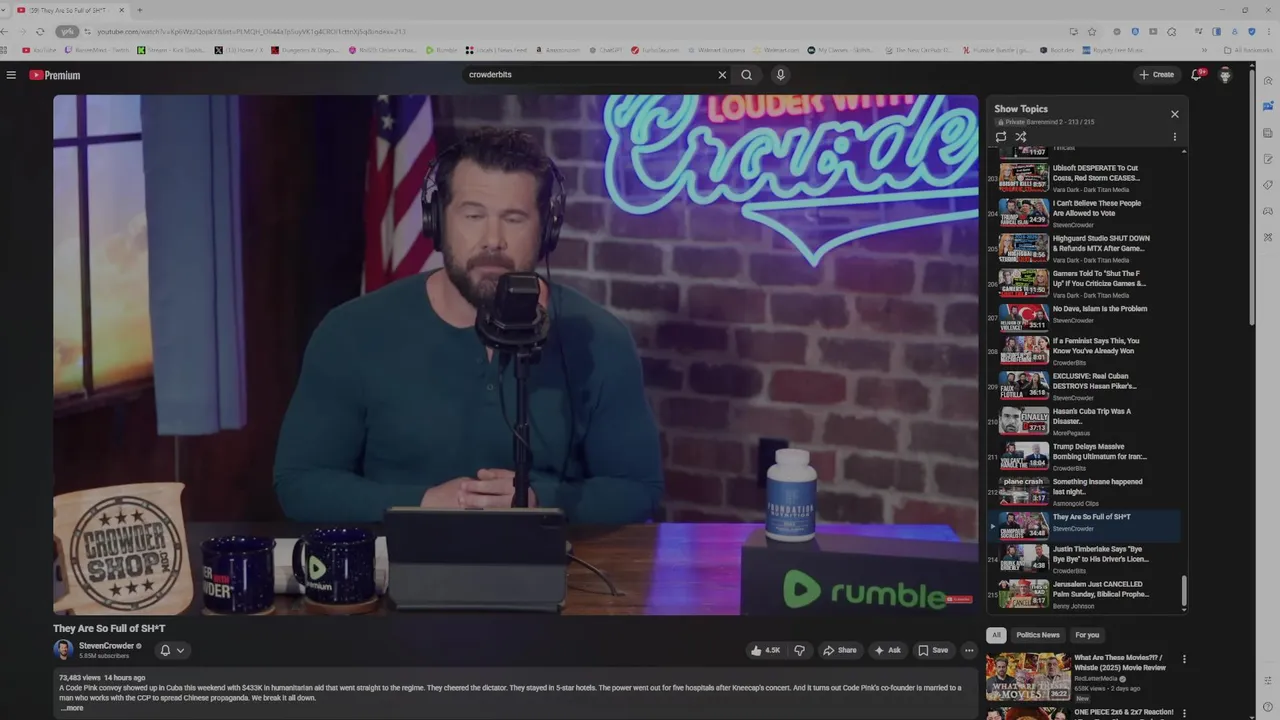
Task: Play 'Trump Delays Massive Bombing Ultimatum' item
Action: pos(1084,456)
